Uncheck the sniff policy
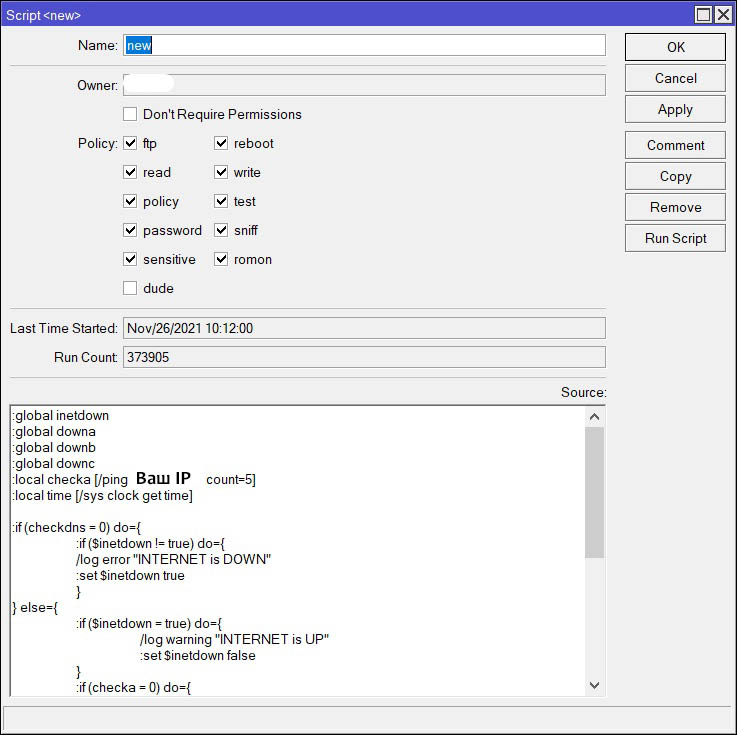This screenshot has width=737, height=735. (221, 230)
